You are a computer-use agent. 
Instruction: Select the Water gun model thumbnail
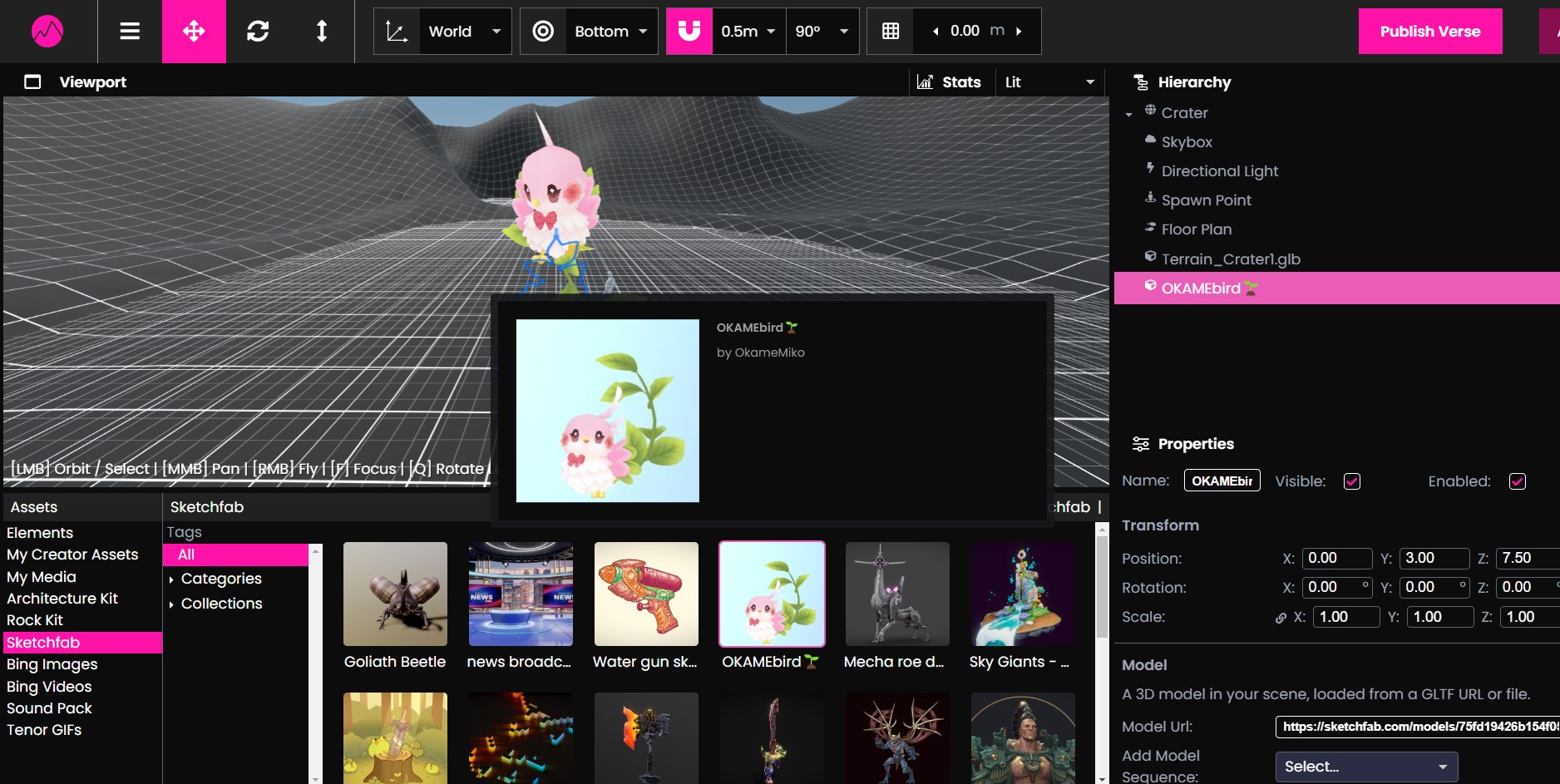[646, 594]
